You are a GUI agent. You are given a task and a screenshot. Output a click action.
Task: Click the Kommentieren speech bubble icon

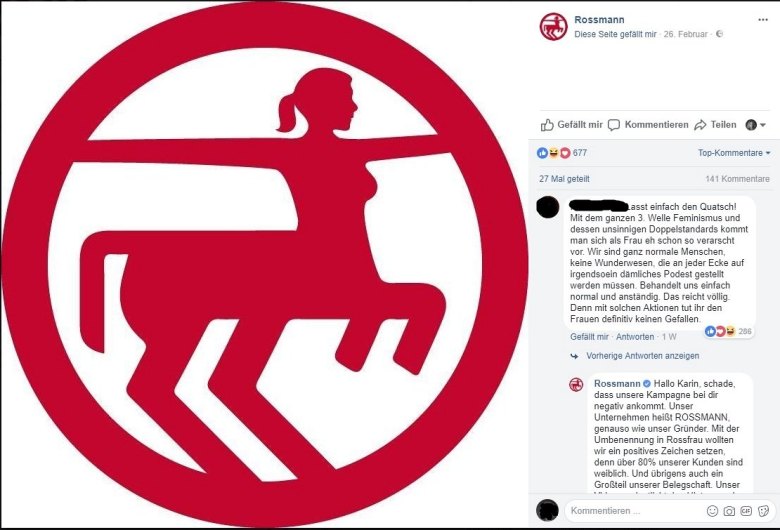614,125
